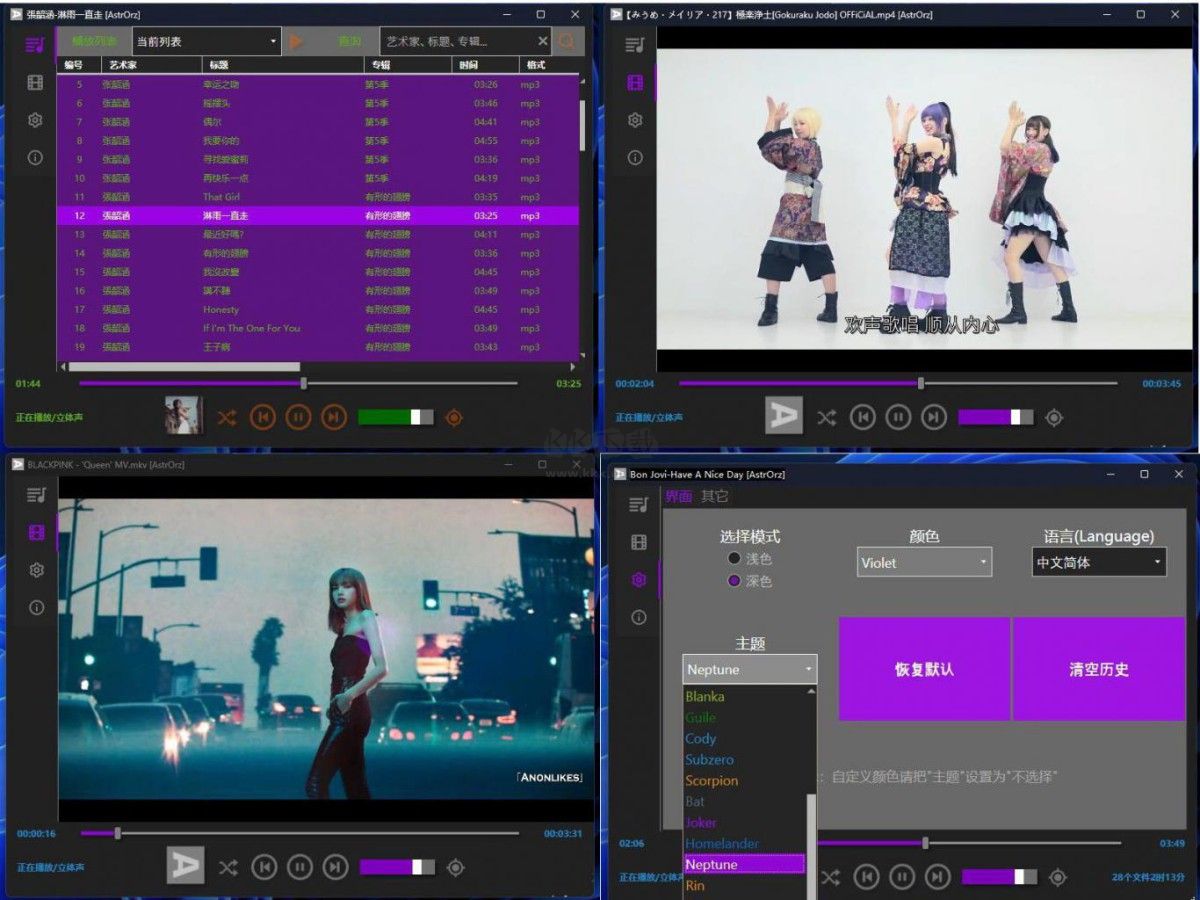Open the Violet color dropdown

[922, 562]
